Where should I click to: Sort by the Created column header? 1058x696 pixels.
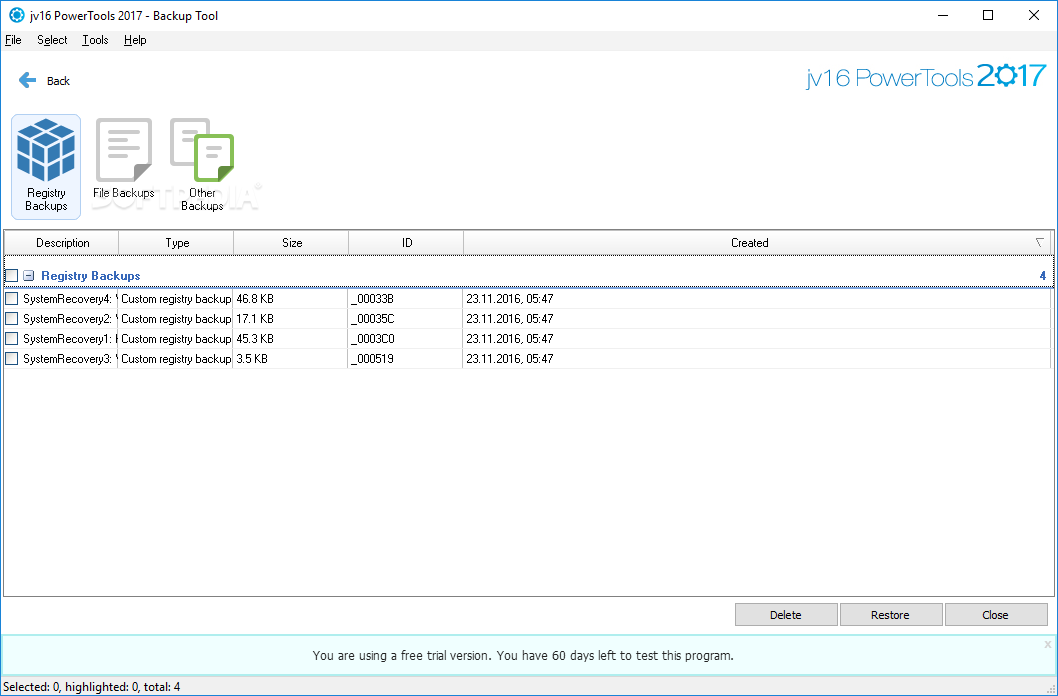[x=750, y=243]
